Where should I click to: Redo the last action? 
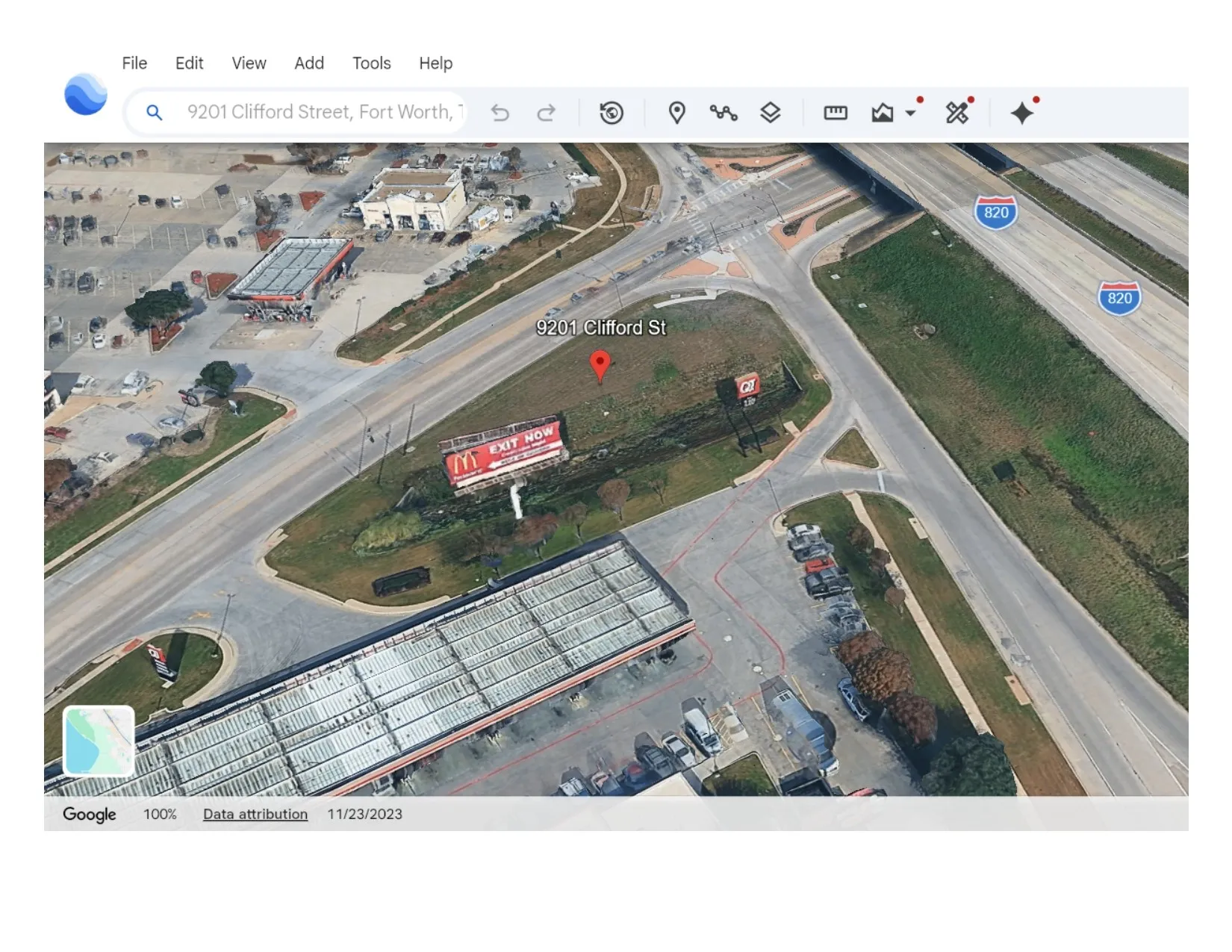[x=547, y=113]
